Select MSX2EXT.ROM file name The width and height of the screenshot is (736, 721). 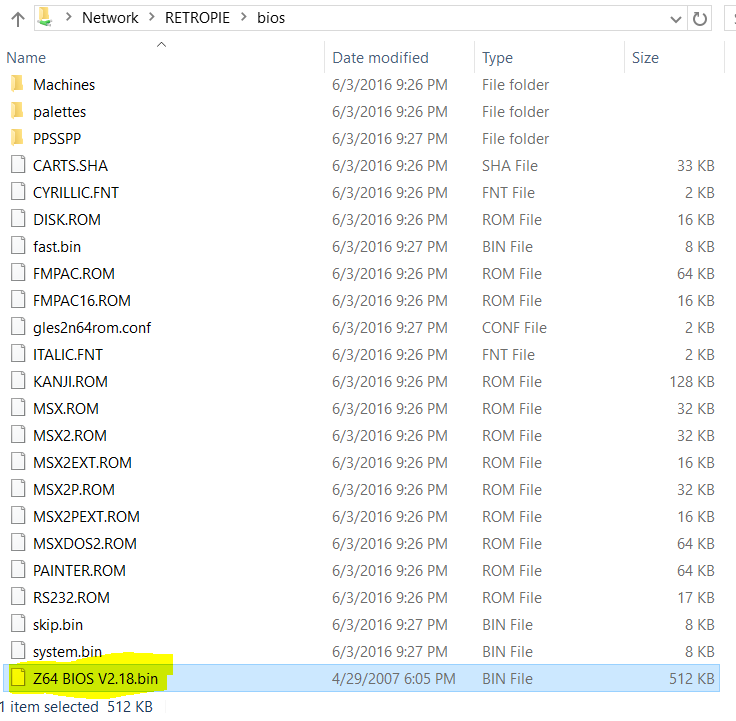tap(82, 463)
